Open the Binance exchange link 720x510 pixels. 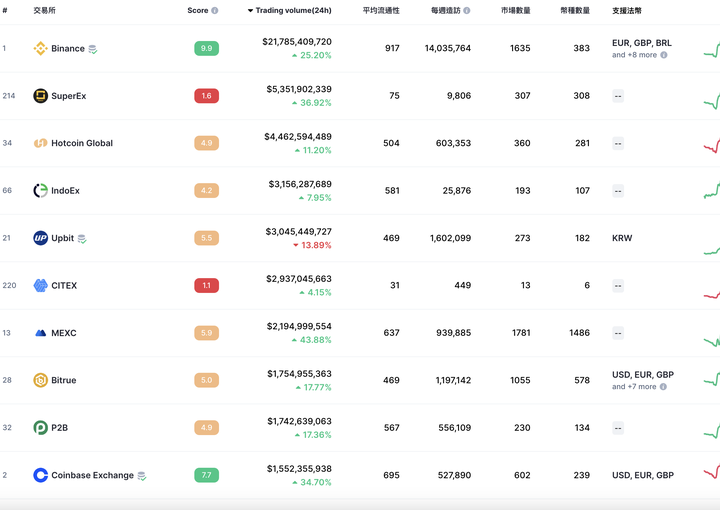[x=68, y=49]
